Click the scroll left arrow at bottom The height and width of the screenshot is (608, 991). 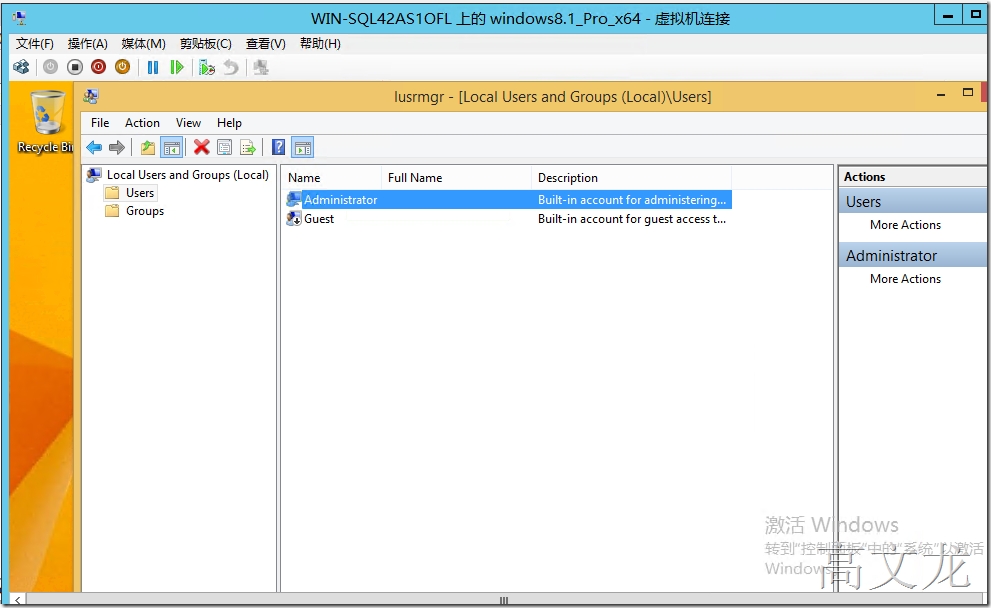click(x=18, y=600)
